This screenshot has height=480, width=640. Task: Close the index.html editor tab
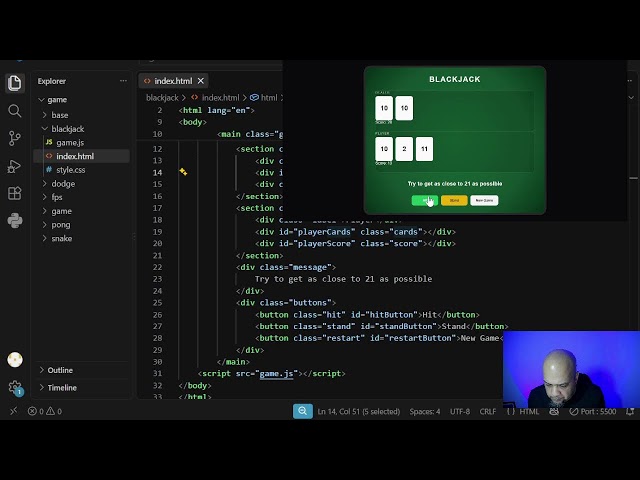click(200, 81)
